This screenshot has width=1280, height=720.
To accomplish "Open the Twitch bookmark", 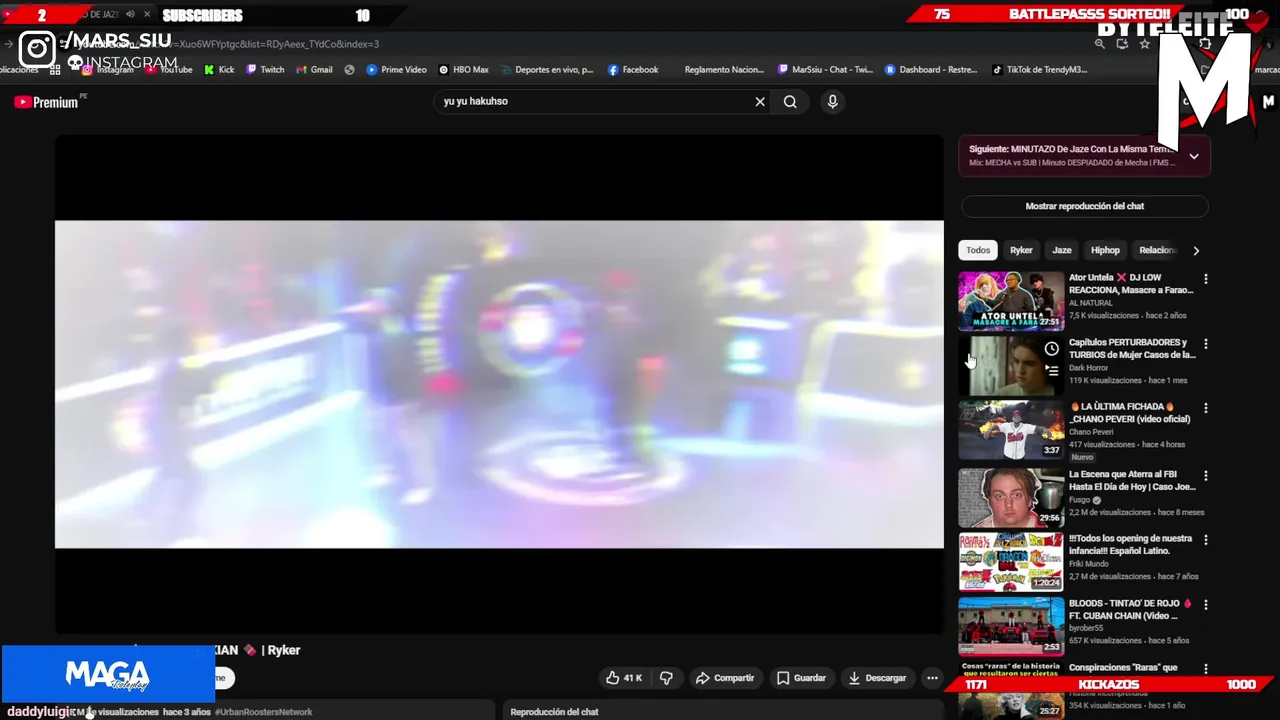I will point(265,70).
